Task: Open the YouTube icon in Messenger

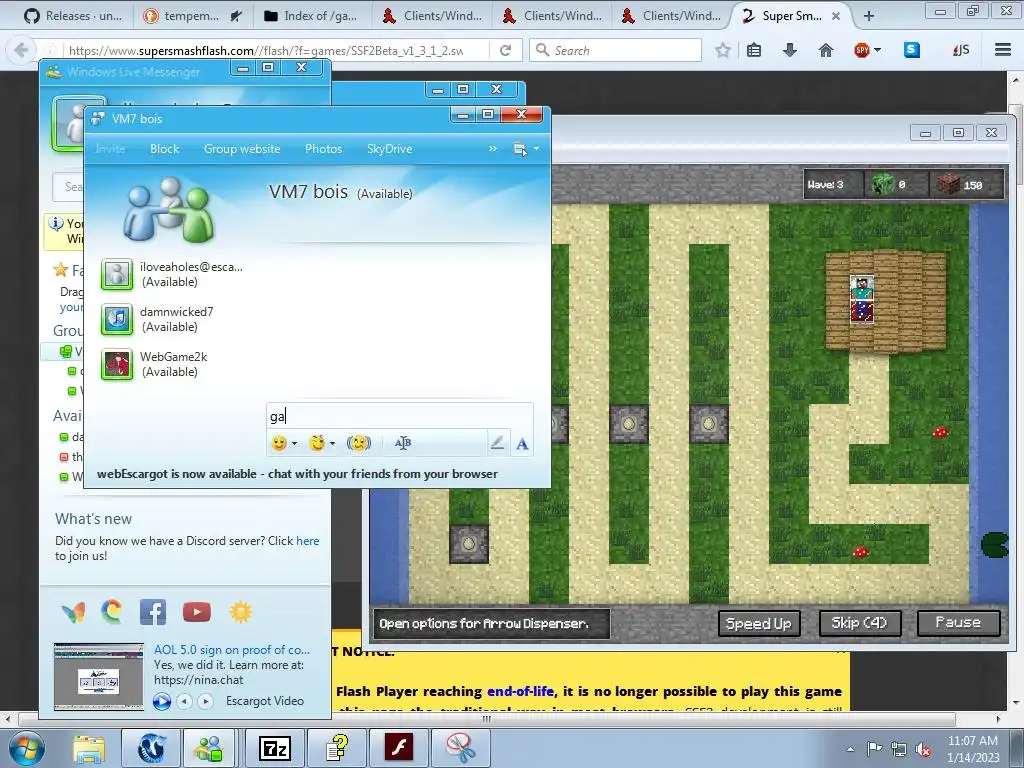Action: click(197, 612)
